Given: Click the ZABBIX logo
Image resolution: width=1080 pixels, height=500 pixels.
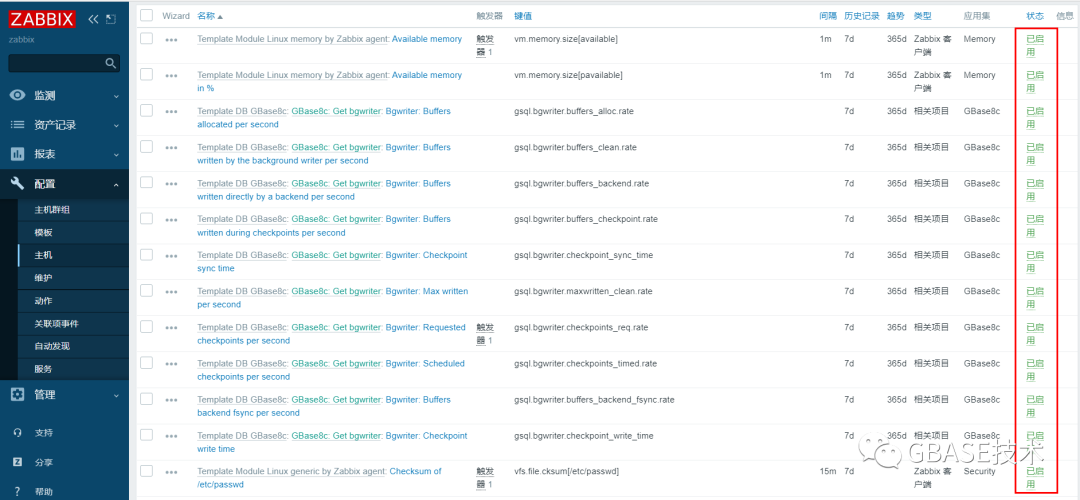Looking at the screenshot, I should (42, 20).
